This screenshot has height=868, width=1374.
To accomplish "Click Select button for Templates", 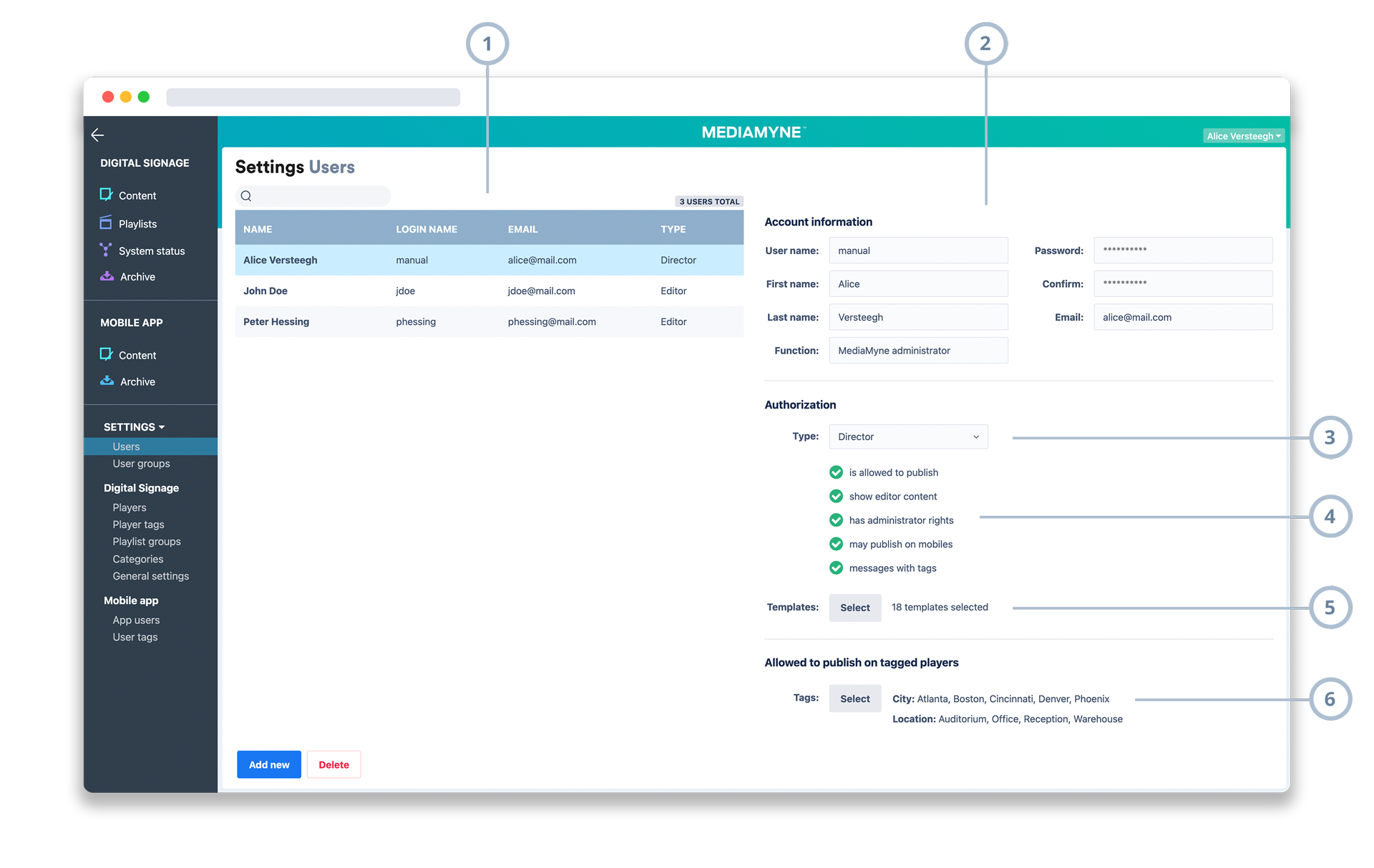I will click(854, 608).
